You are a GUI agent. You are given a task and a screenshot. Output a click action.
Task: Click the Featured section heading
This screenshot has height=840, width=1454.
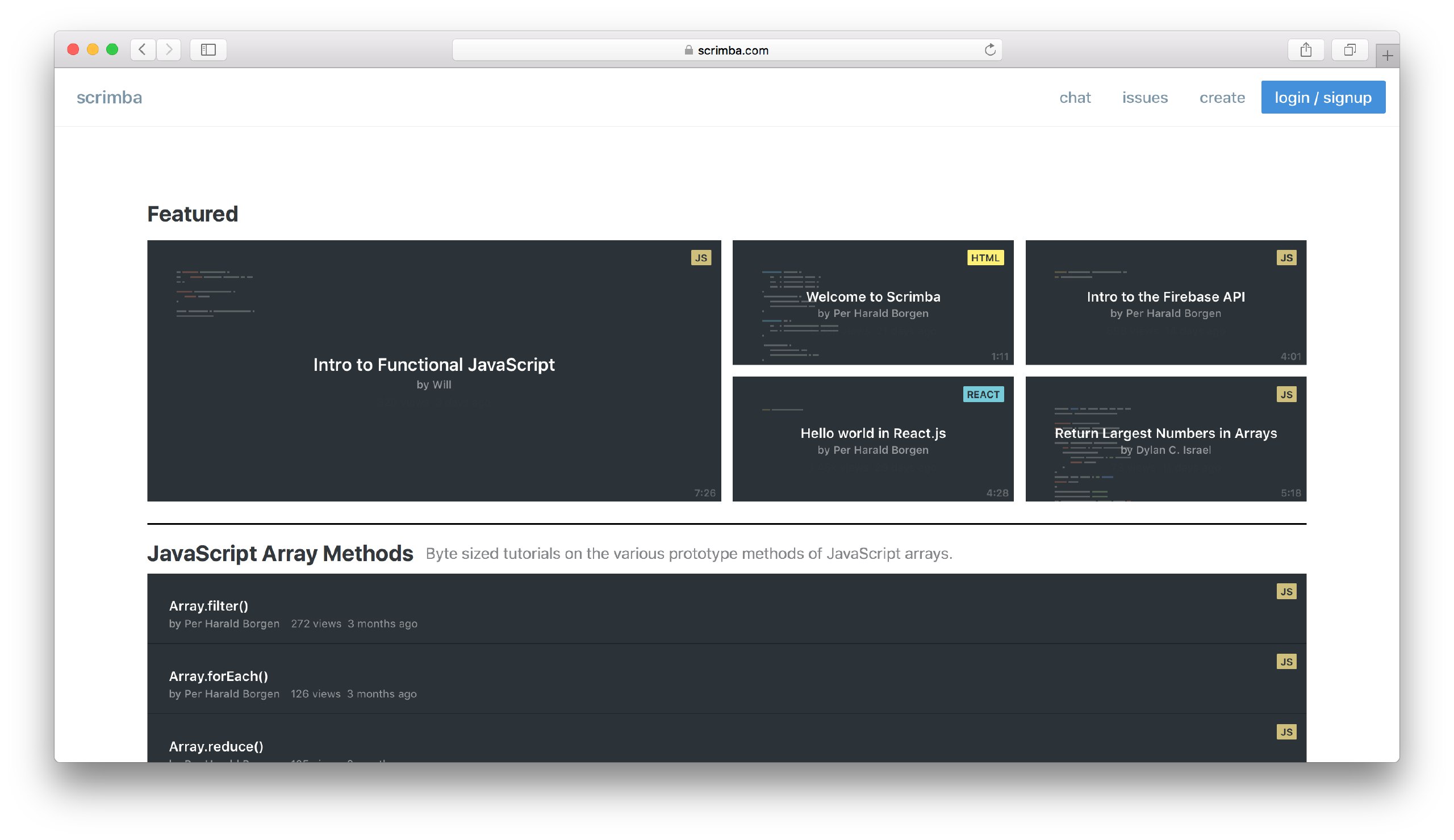(x=192, y=214)
